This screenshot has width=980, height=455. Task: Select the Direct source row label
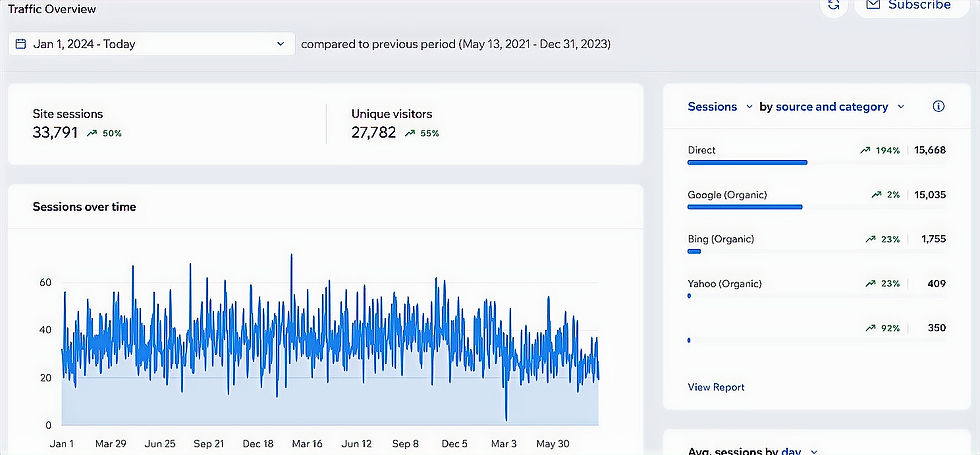click(x=701, y=150)
